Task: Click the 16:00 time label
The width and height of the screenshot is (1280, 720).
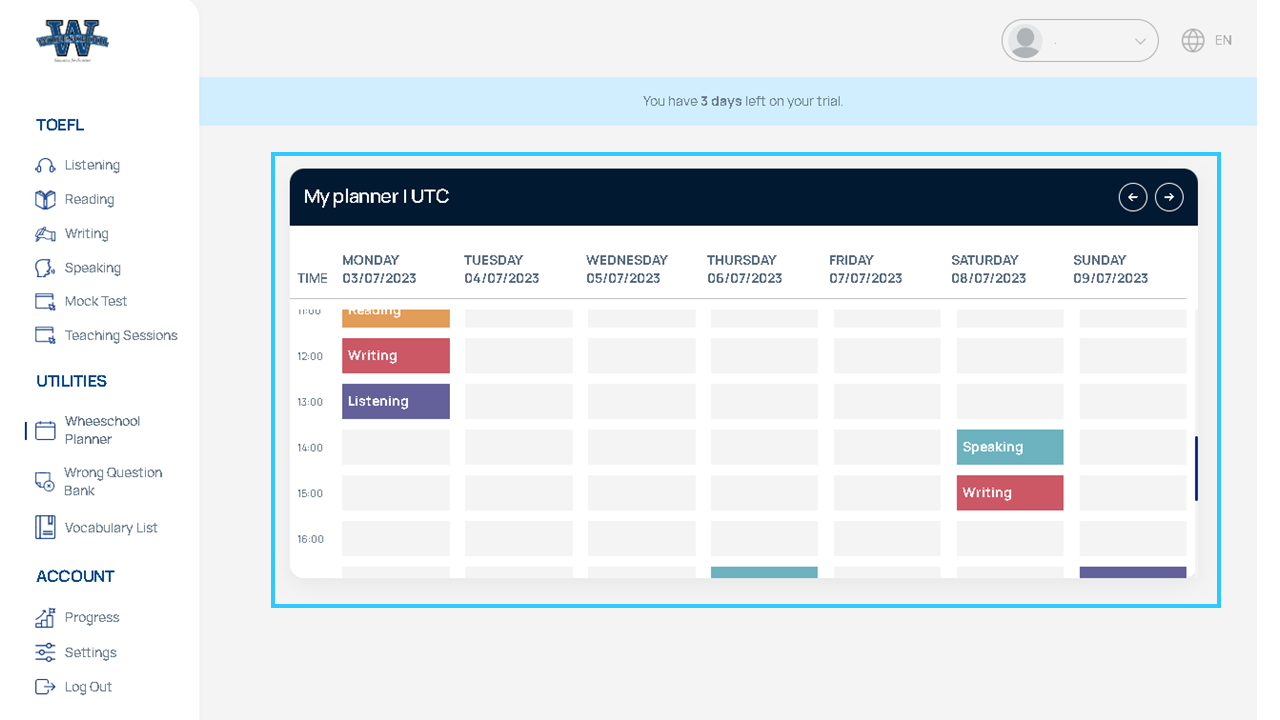Action: (310, 539)
